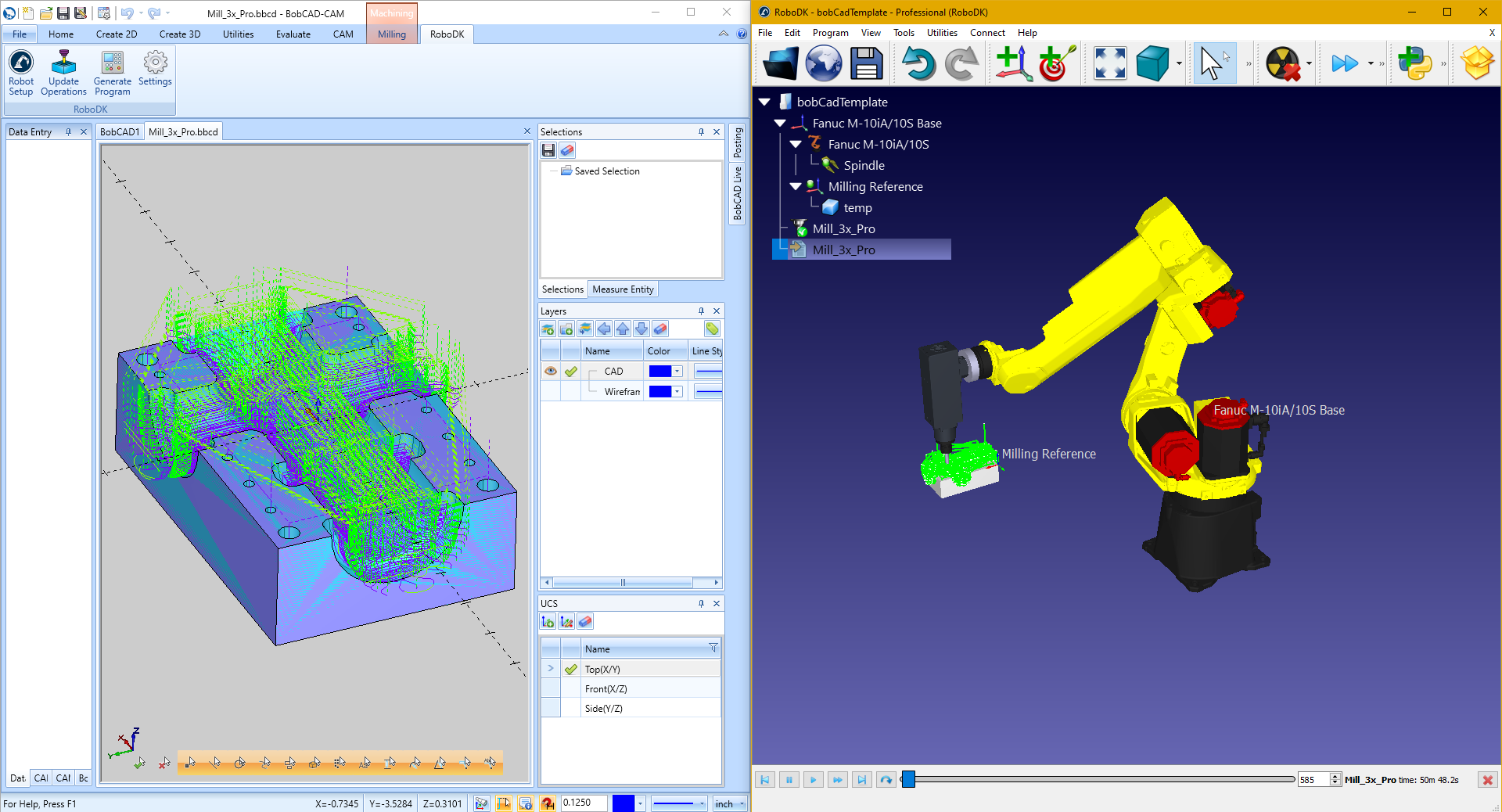The width and height of the screenshot is (1502, 812).
Task: Set Top(X/Y) UCS active checkmark
Action: (571, 670)
